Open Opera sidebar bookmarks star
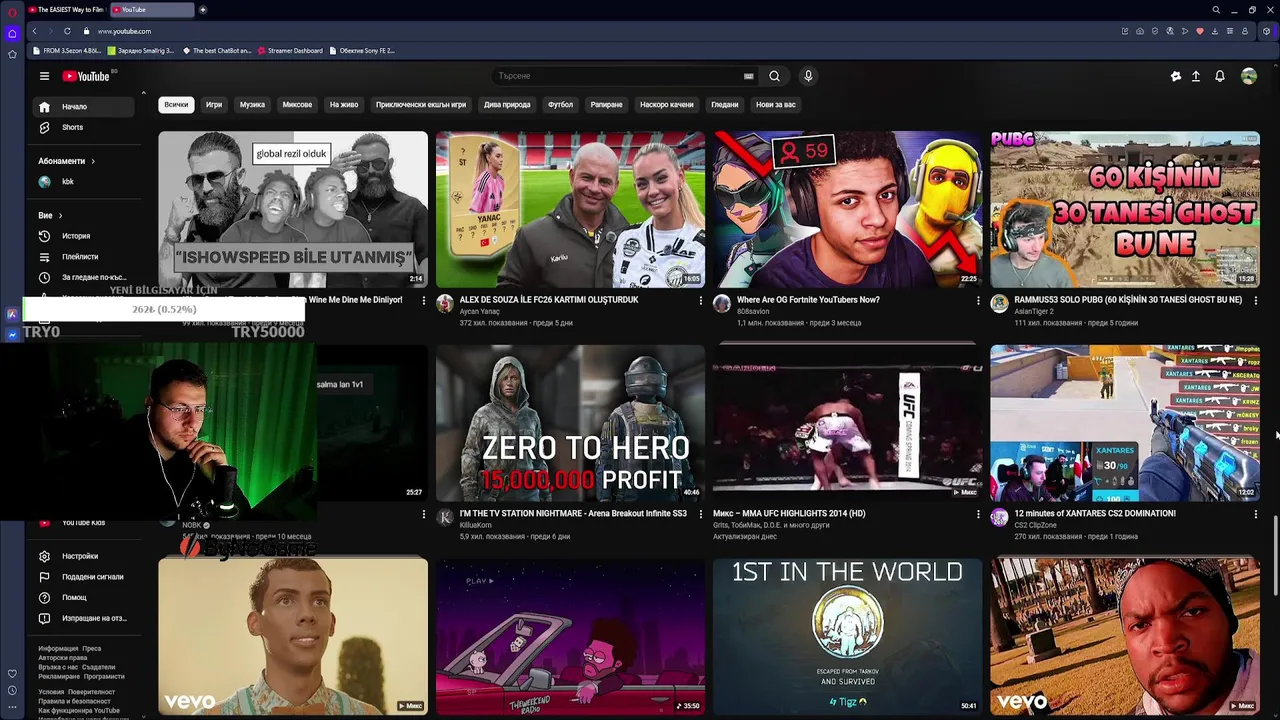The width and height of the screenshot is (1280, 720). click(12, 54)
